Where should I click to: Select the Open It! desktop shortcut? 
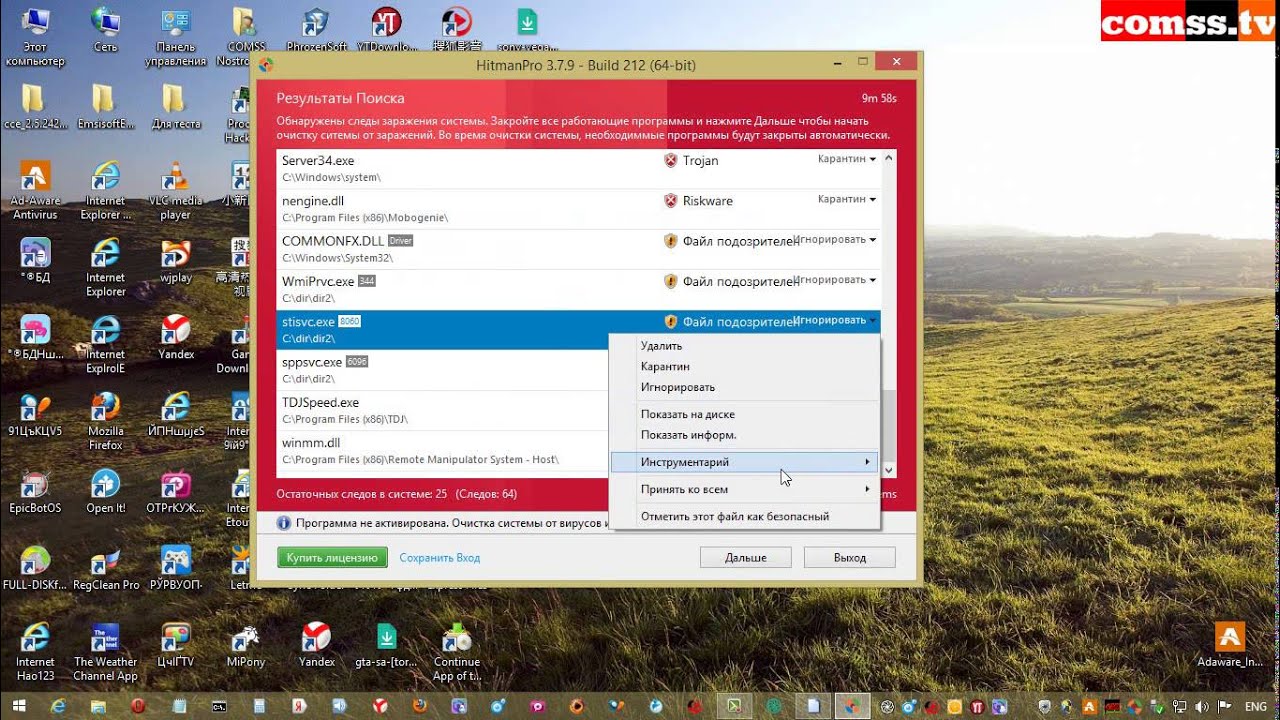[105, 491]
